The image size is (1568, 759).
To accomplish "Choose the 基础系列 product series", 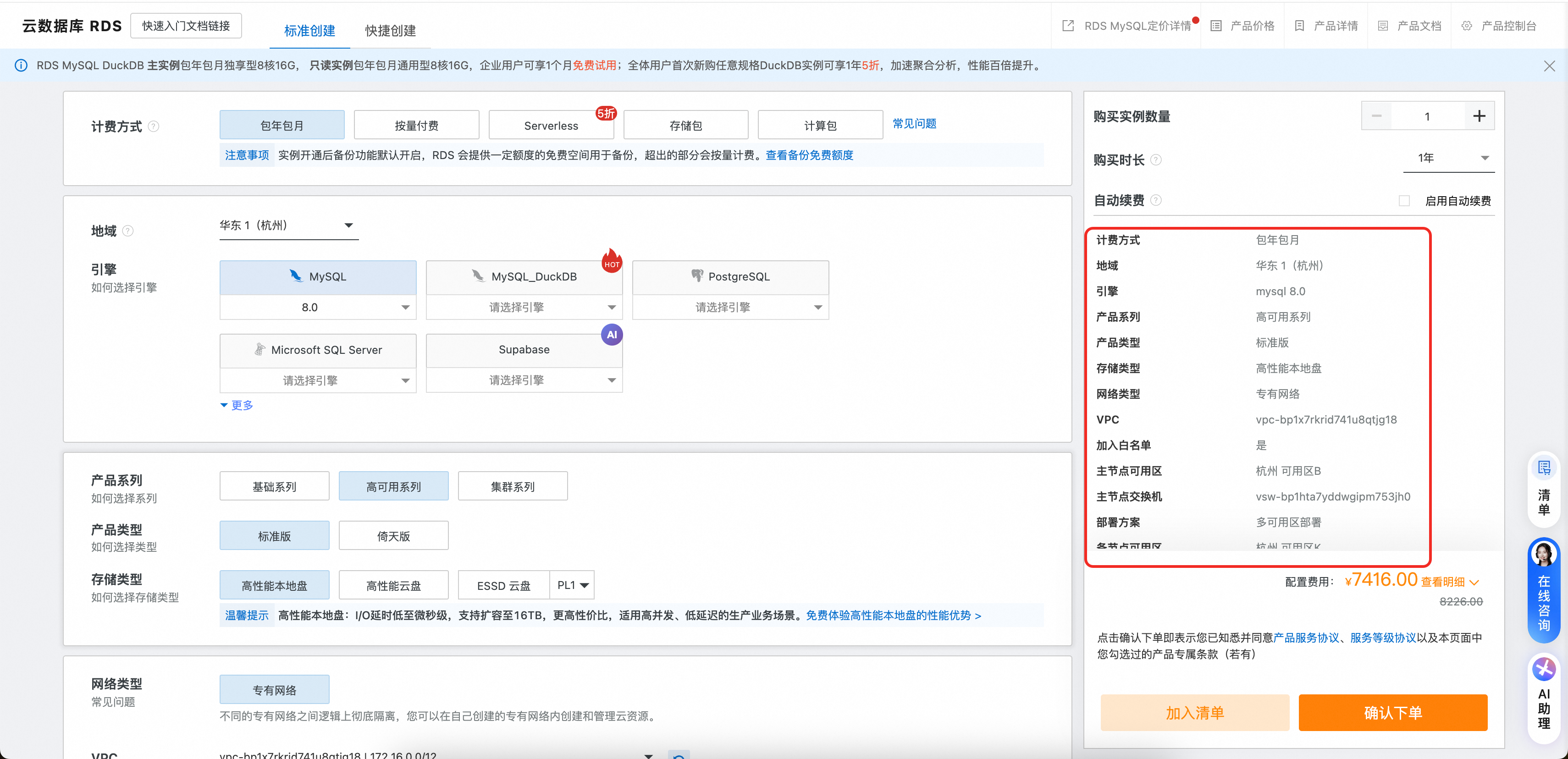I will tap(275, 486).
